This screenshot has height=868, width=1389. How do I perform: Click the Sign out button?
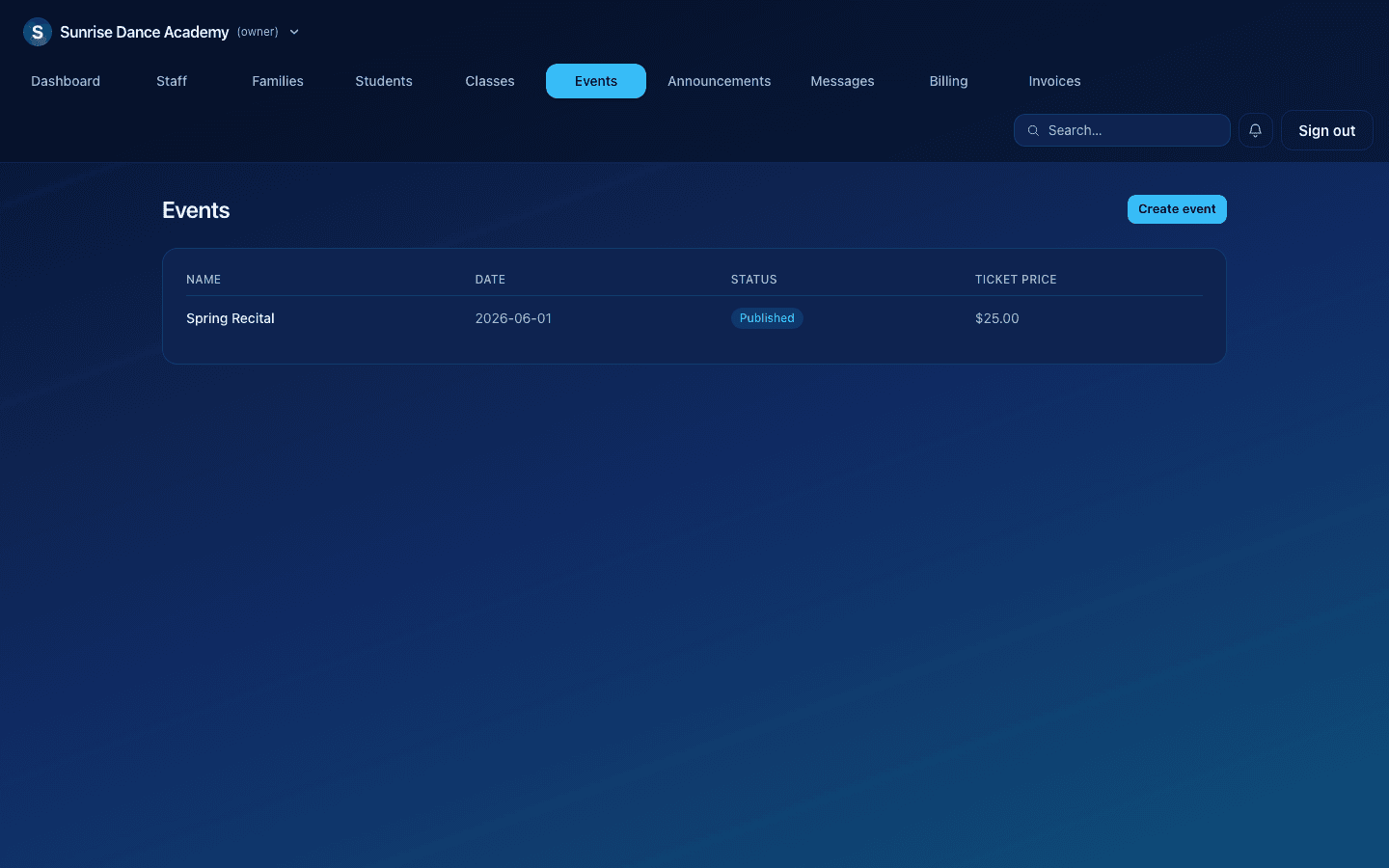[x=1326, y=130]
